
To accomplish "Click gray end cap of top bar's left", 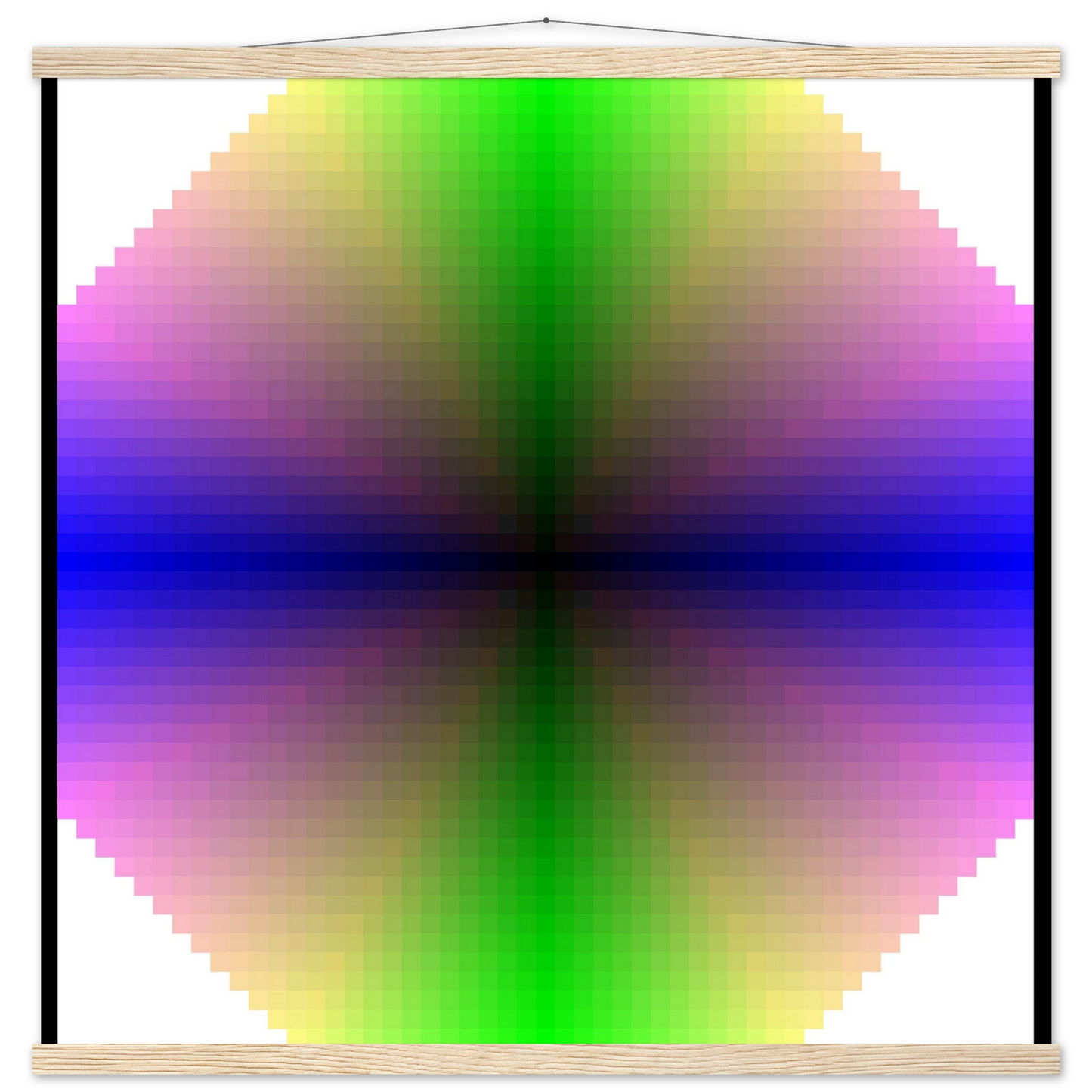I will (29, 62).
